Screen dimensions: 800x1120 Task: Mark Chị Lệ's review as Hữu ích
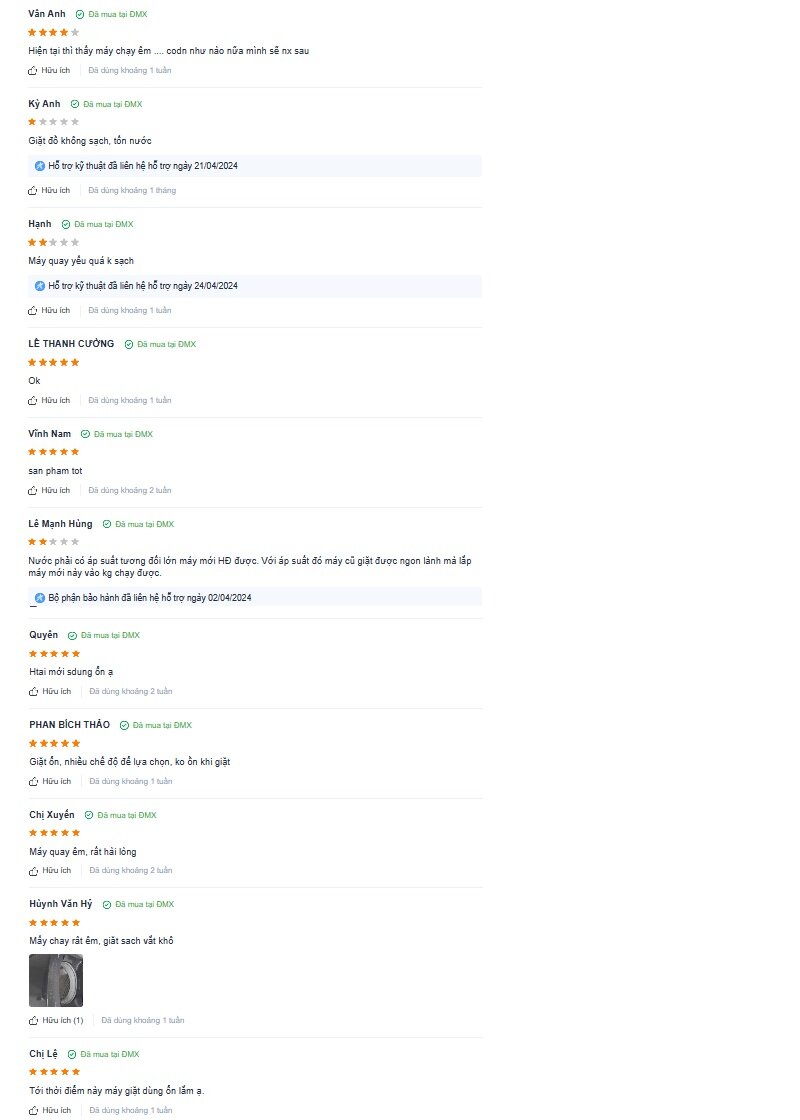point(50,1111)
